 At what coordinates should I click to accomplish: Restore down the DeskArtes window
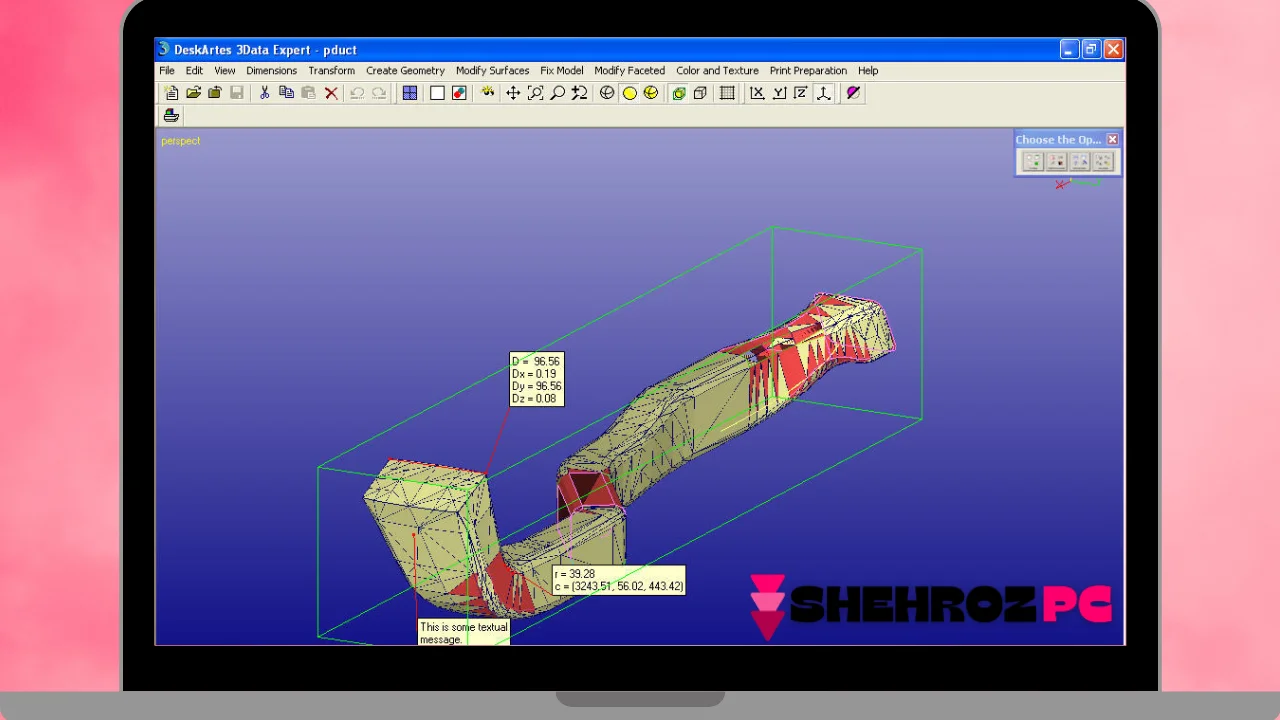point(1091,49)
